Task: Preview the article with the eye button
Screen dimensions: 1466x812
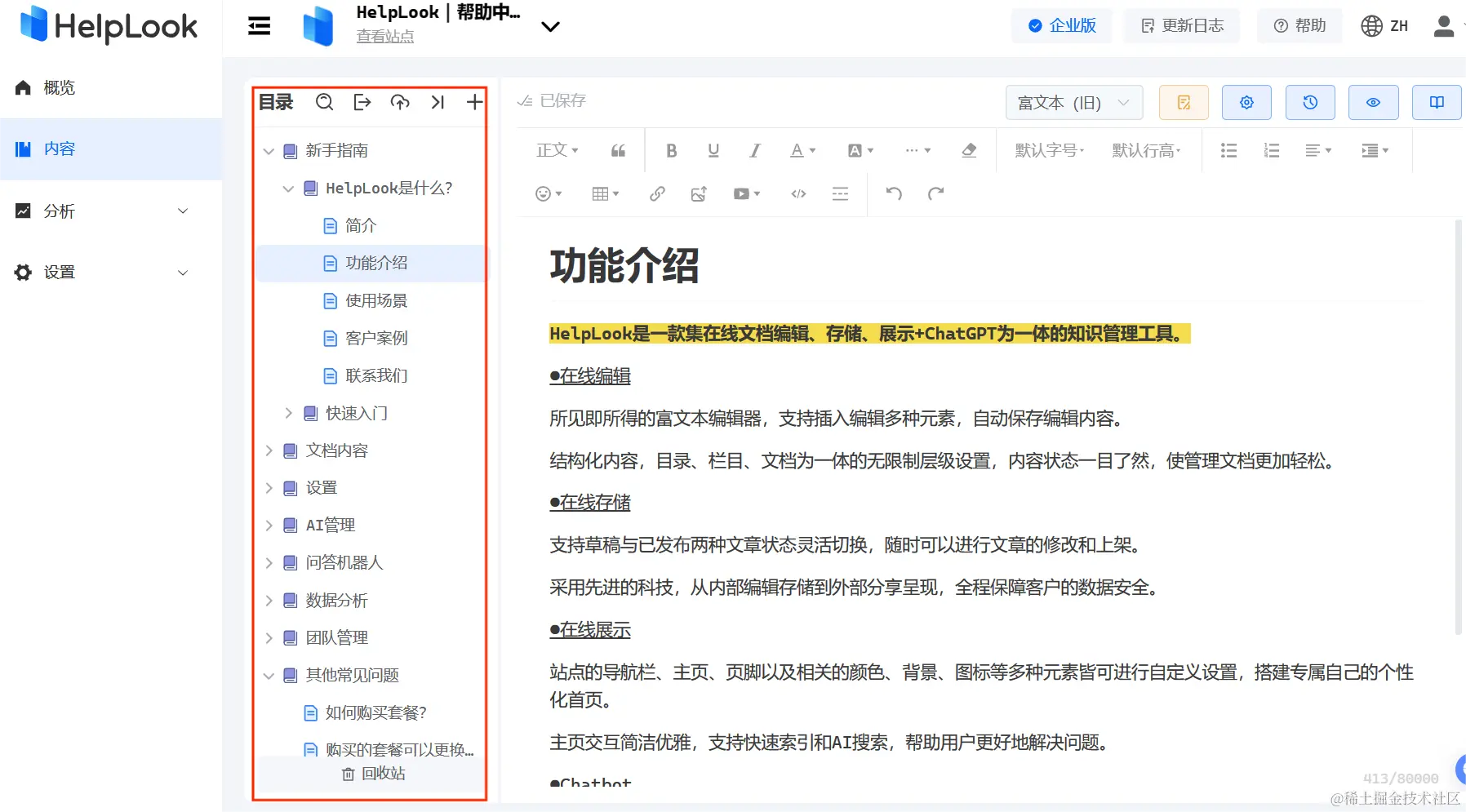Action: [x=1374, y=103]
